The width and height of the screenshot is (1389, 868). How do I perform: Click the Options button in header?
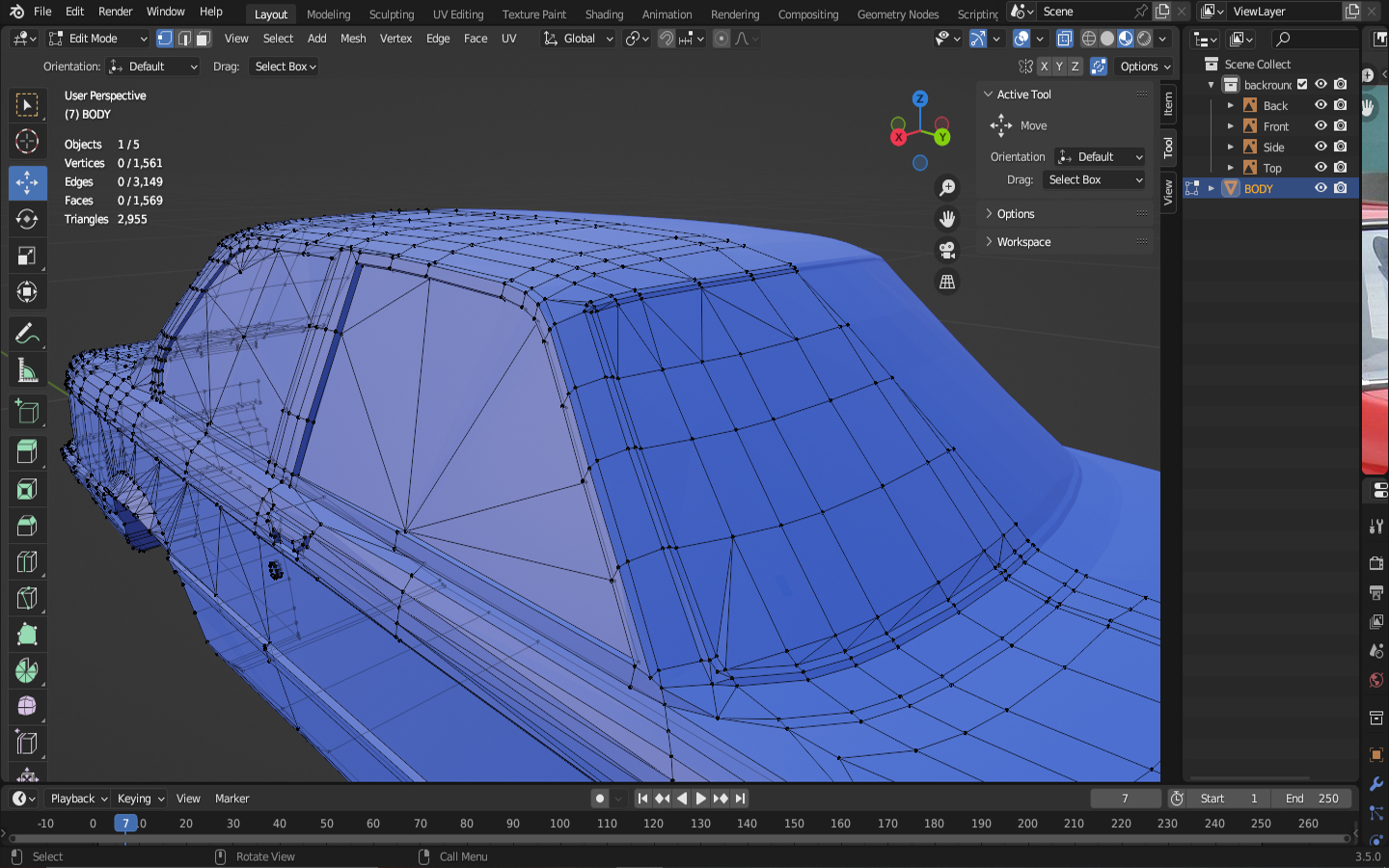pyautogui.click(x=1145, y=67)
